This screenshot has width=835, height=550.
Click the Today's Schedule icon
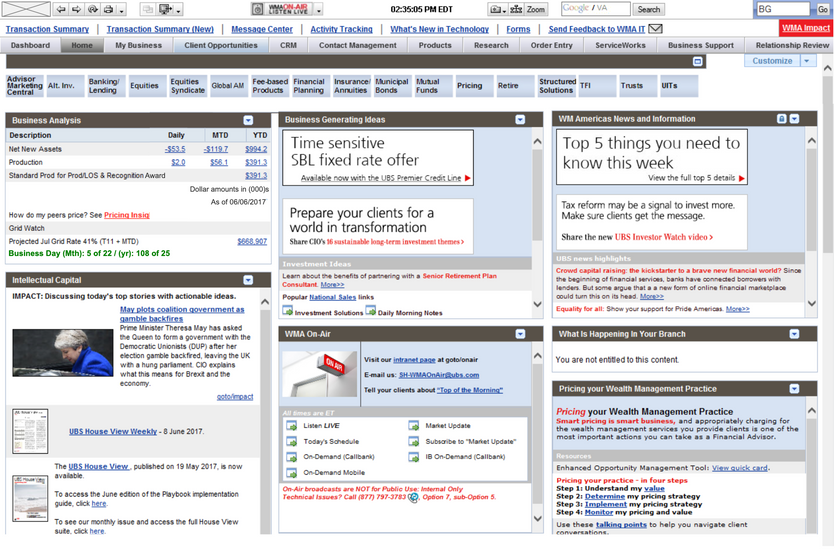tap(292, 441)
